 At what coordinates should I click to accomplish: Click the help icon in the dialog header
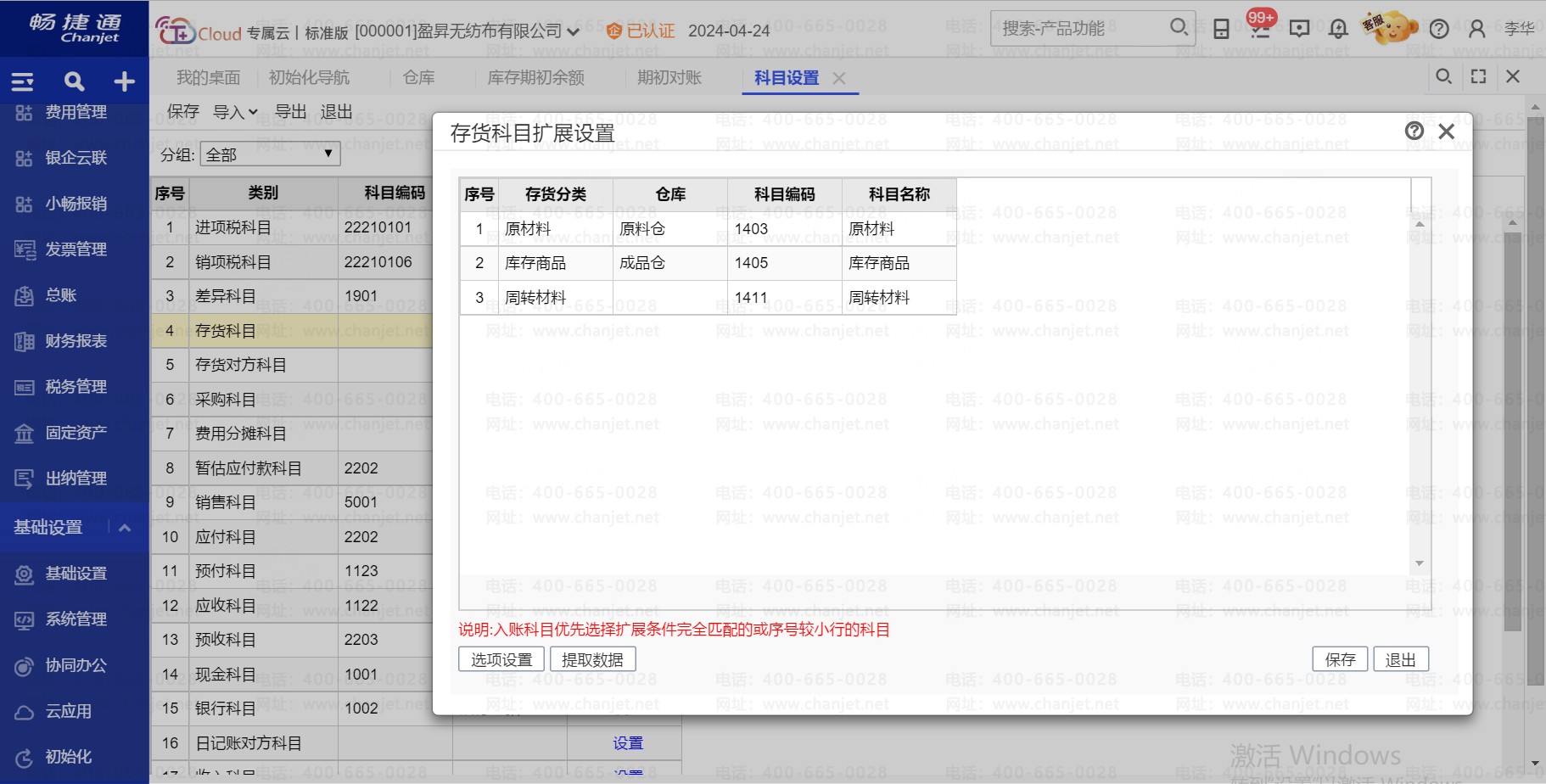pos(1414,131)
